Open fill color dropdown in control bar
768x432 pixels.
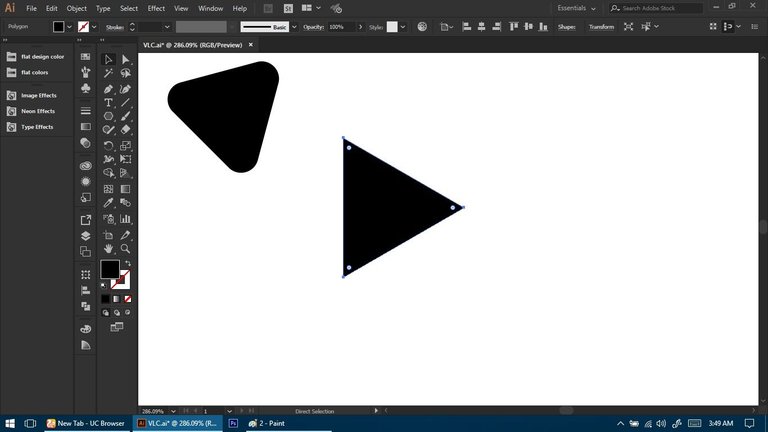[69, 27]
